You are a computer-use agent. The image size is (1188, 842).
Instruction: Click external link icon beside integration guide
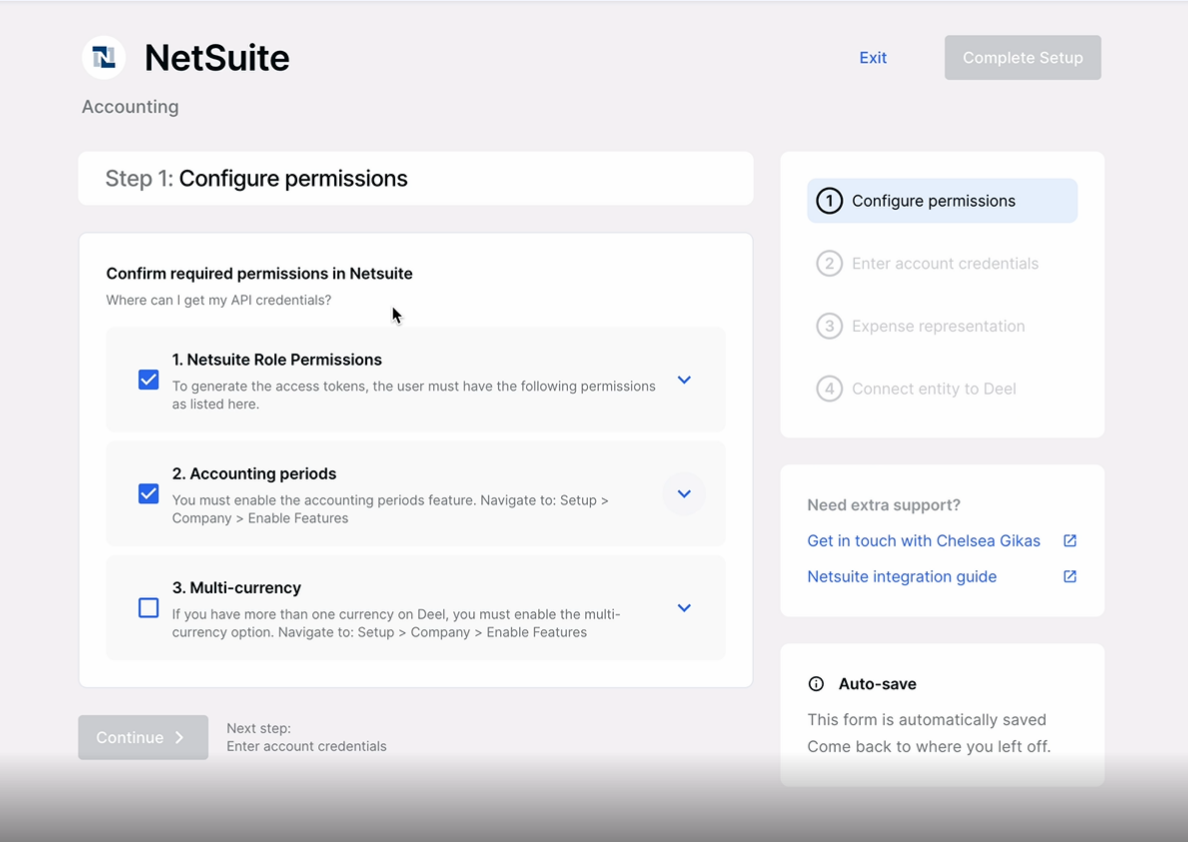[1069, 577]
